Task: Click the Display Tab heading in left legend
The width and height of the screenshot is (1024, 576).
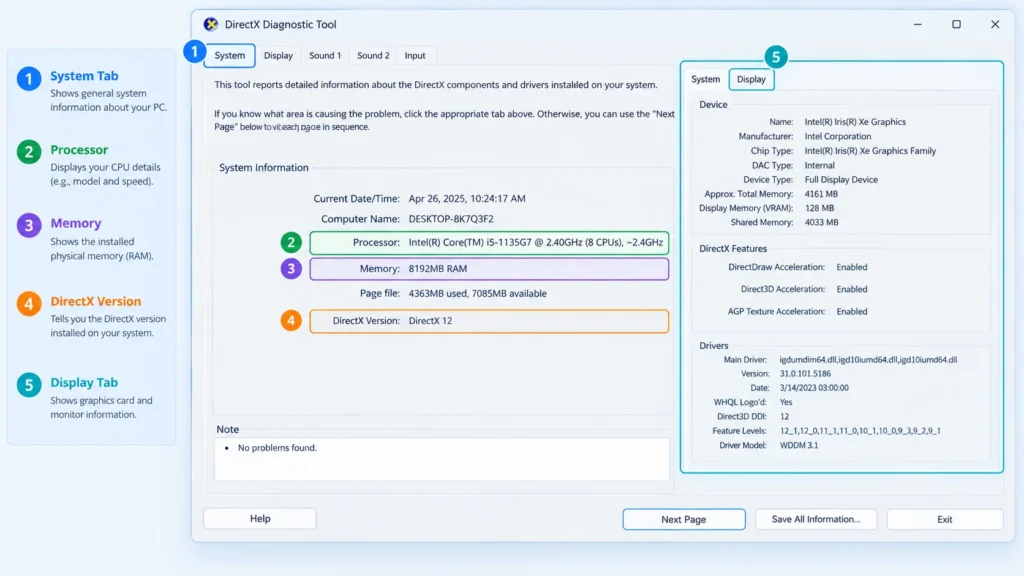Action: tap(84, 382)
